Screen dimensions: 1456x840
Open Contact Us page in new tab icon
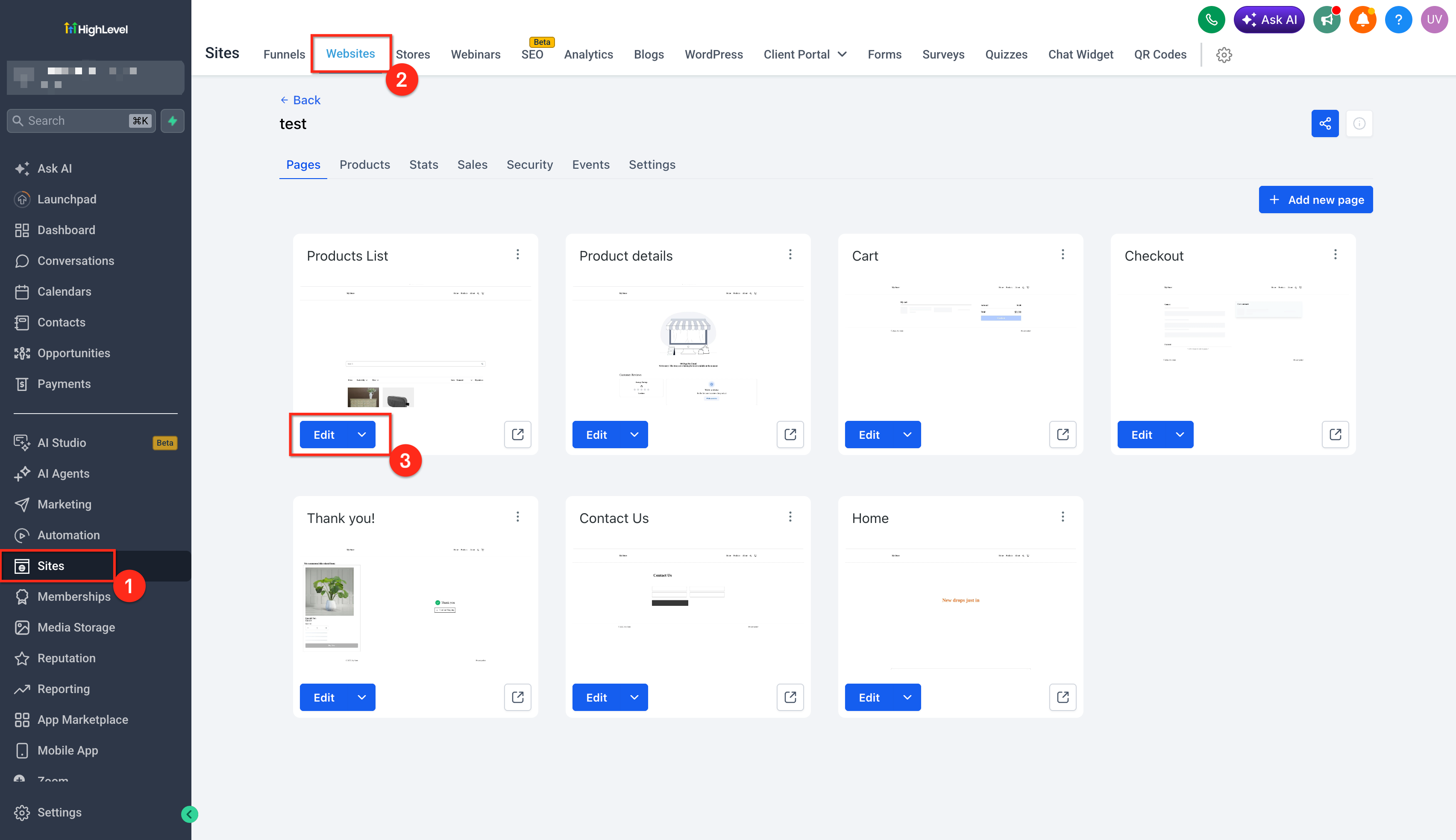(790, 697)
